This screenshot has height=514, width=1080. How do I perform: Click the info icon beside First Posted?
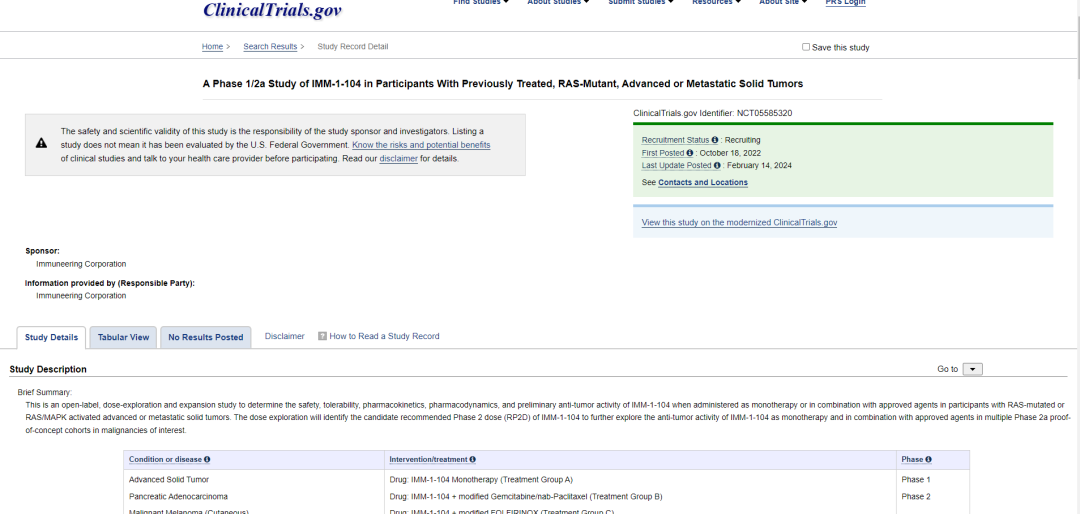[690, 153]
